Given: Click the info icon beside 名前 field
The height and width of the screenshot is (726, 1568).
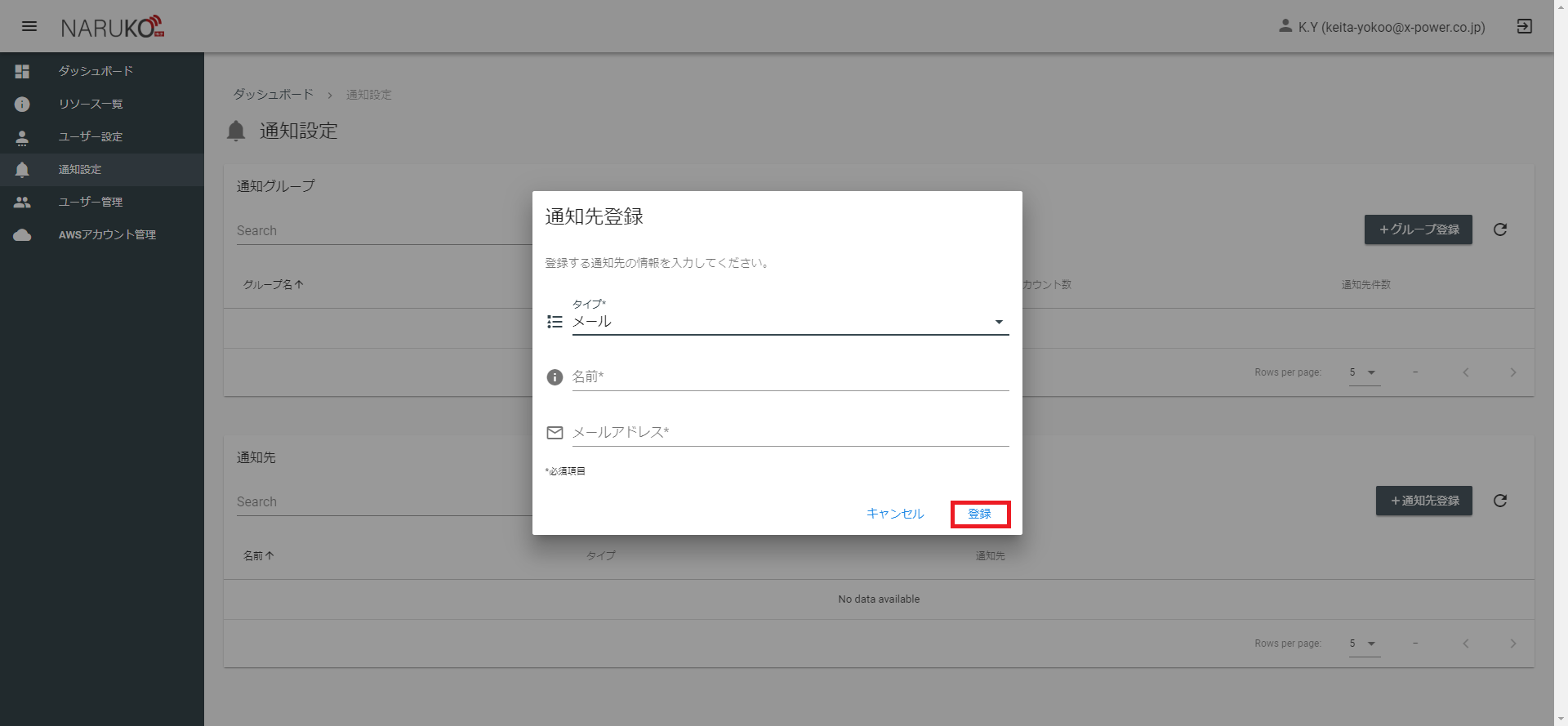Looking at the screenshot, I should tap(555, 377).
